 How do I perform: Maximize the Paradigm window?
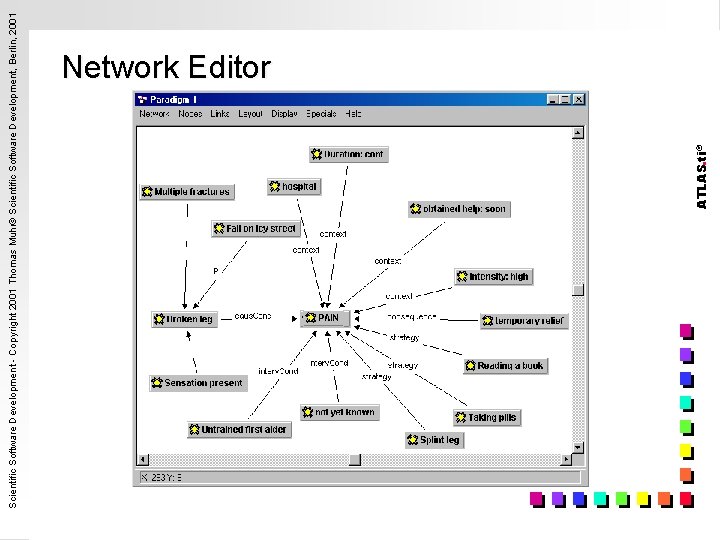(565, 100)
